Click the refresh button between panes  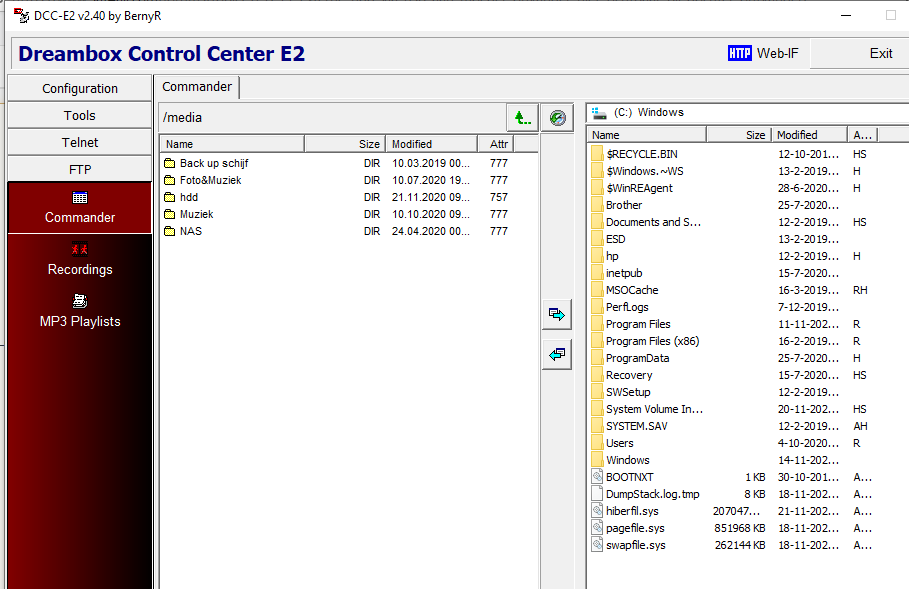557,118
